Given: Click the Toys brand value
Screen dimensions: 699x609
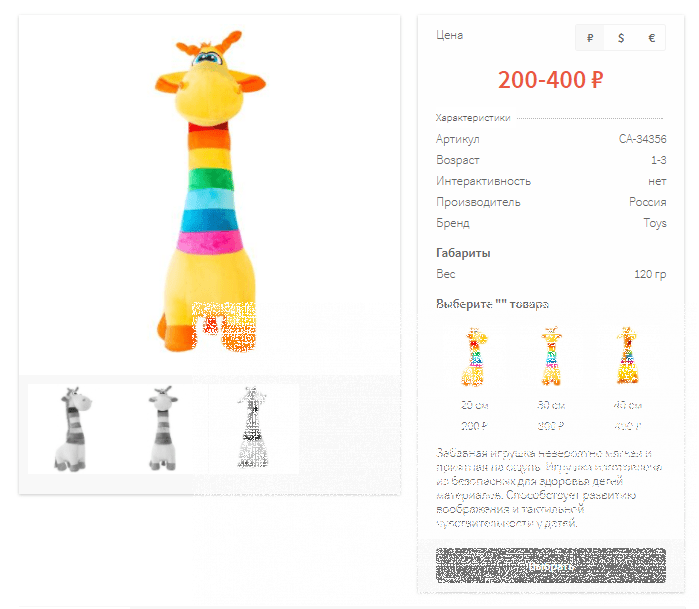Looking at the screenshot, I should tap(655, 223).
